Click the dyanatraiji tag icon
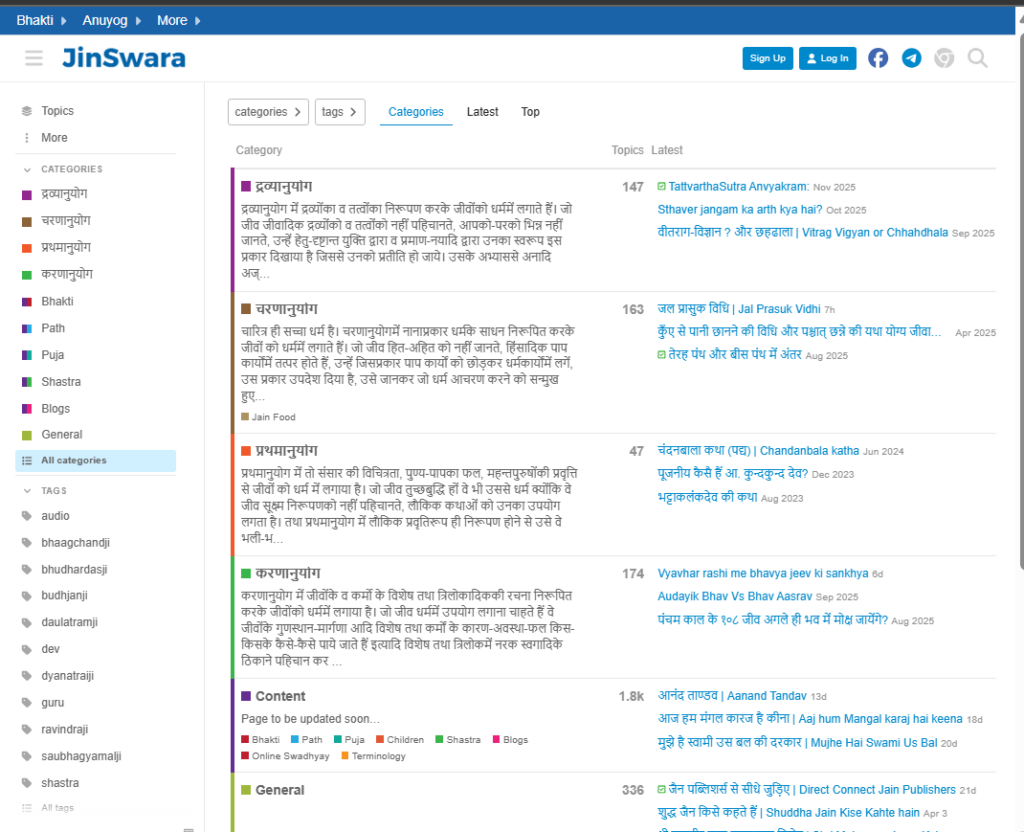Screen dimensions: 1024x832 click(27, 676)
